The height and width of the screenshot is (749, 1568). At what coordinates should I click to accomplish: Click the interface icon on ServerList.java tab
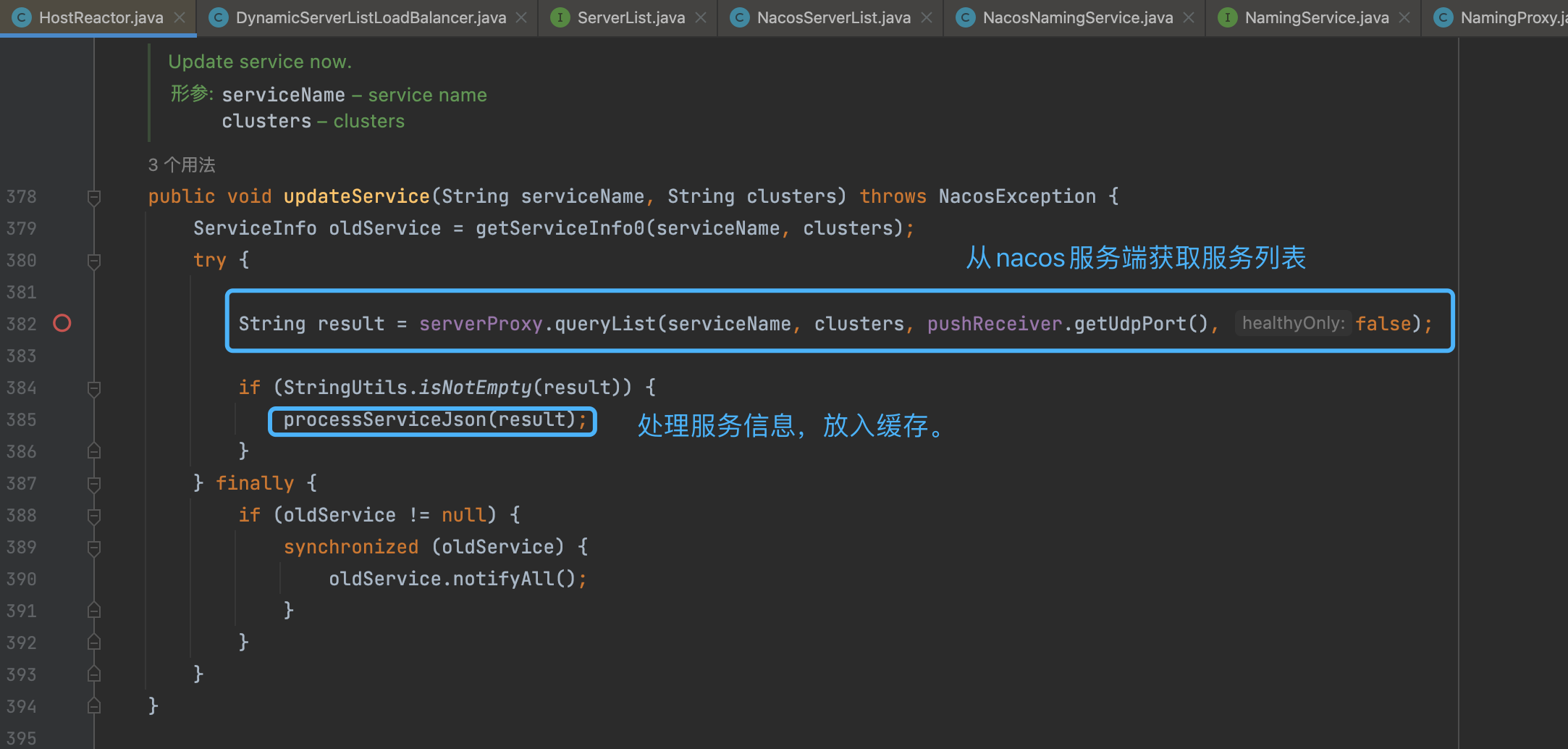(x=560, y=17)
